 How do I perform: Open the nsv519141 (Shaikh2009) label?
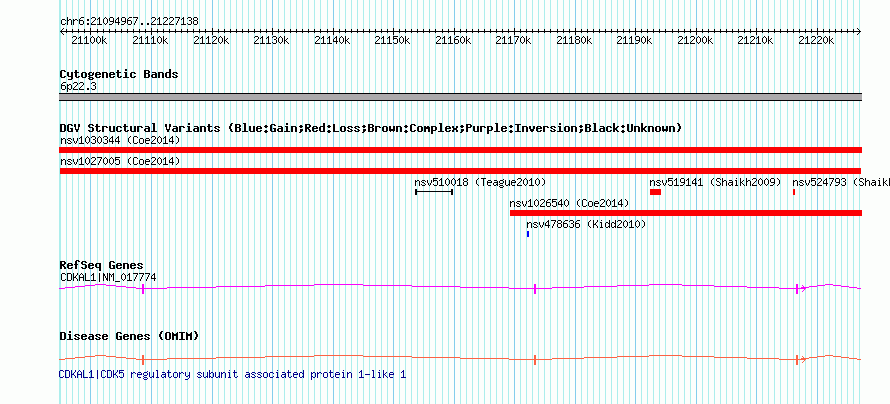click(715, 182)
